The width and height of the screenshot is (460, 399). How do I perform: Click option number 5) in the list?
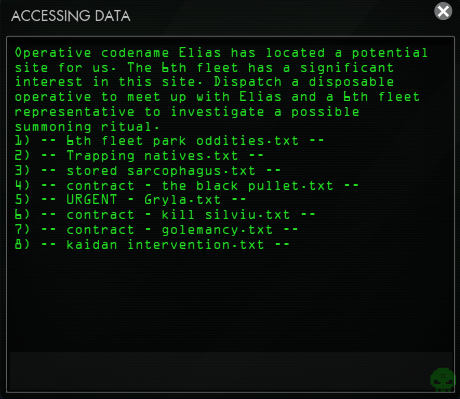tap(22, 200)
